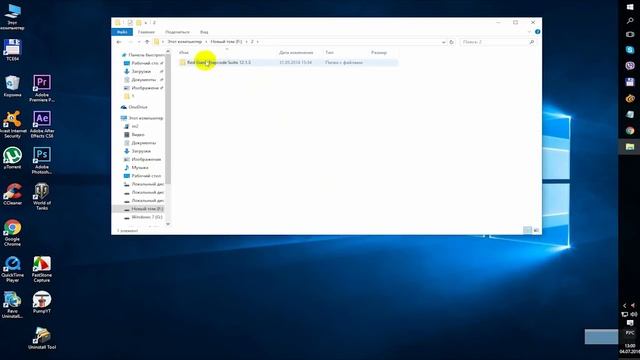Go back with the Explorer back arrow
This screenshot has width=640, height=360.
click(119, 42)
